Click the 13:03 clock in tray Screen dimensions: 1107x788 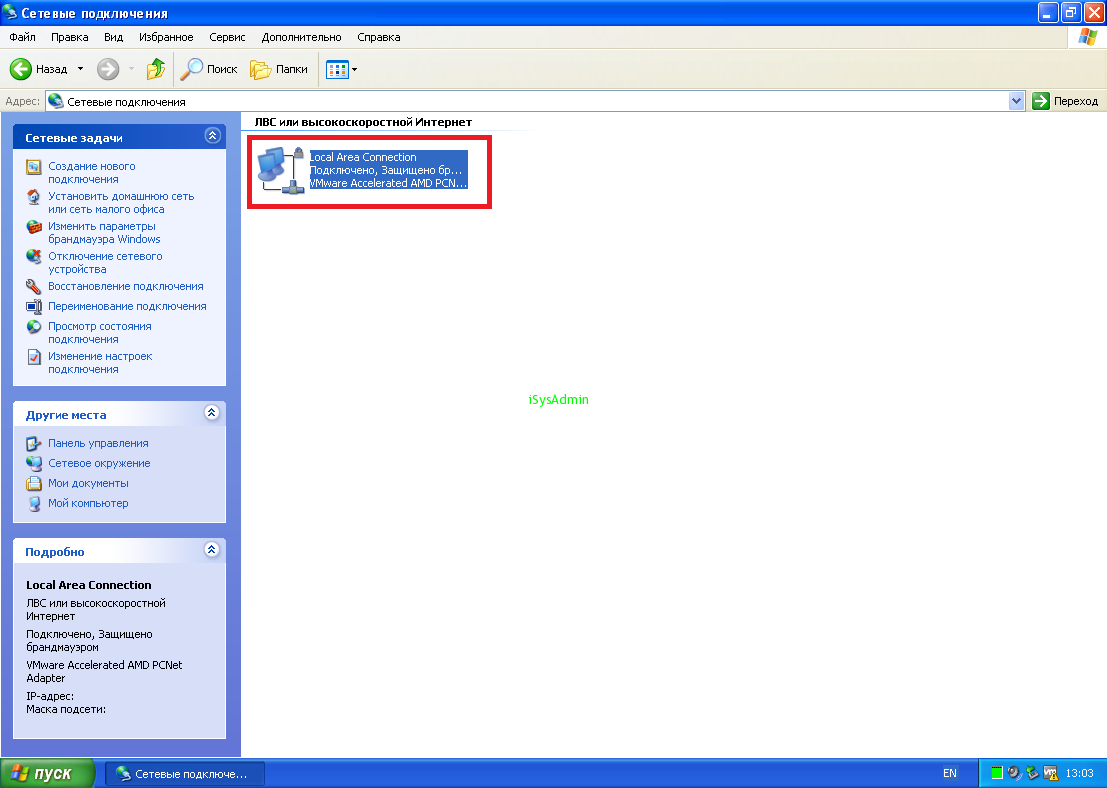[x=1079, y=773]
